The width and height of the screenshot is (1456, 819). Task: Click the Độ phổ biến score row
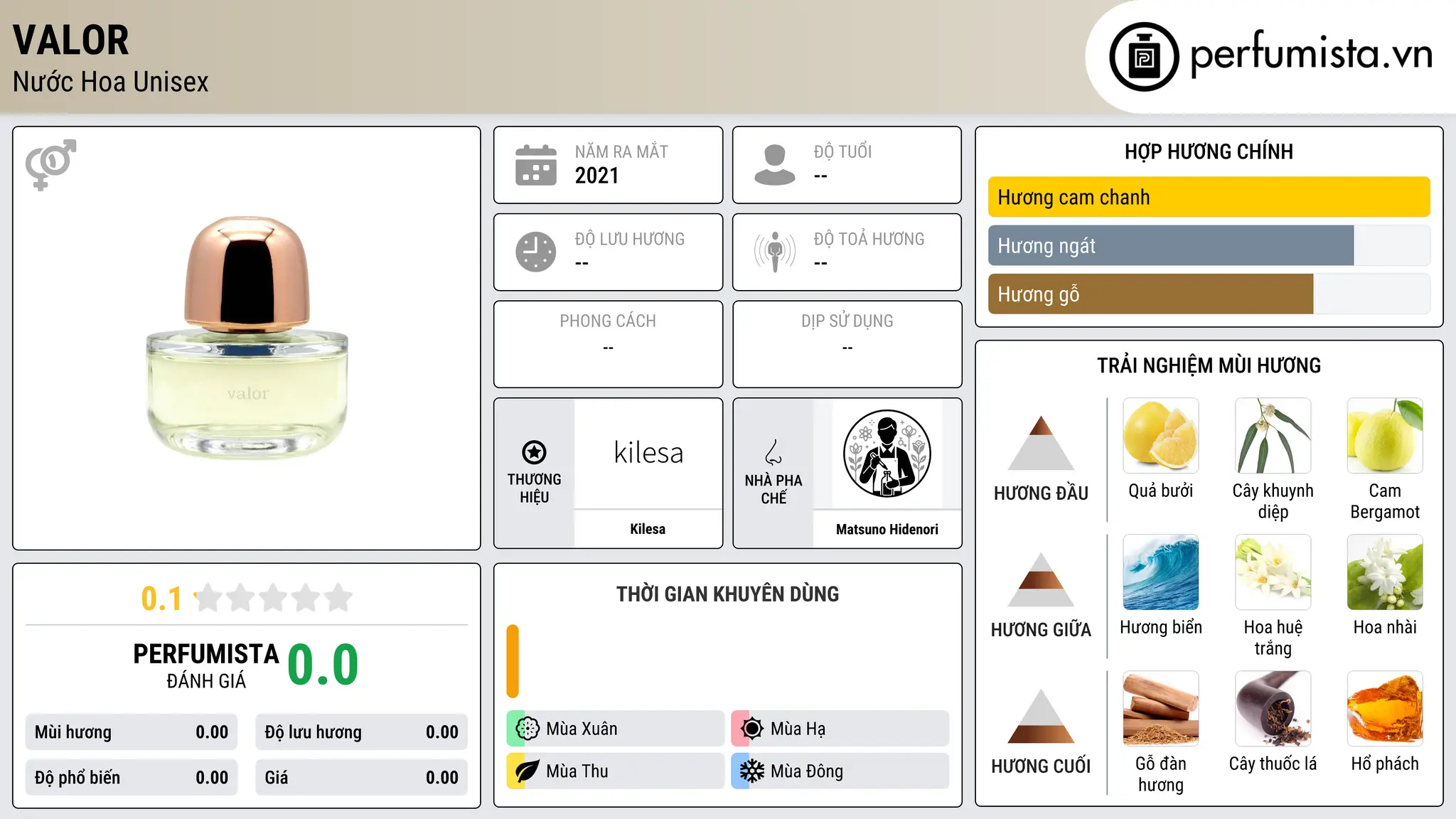[132, 778]
